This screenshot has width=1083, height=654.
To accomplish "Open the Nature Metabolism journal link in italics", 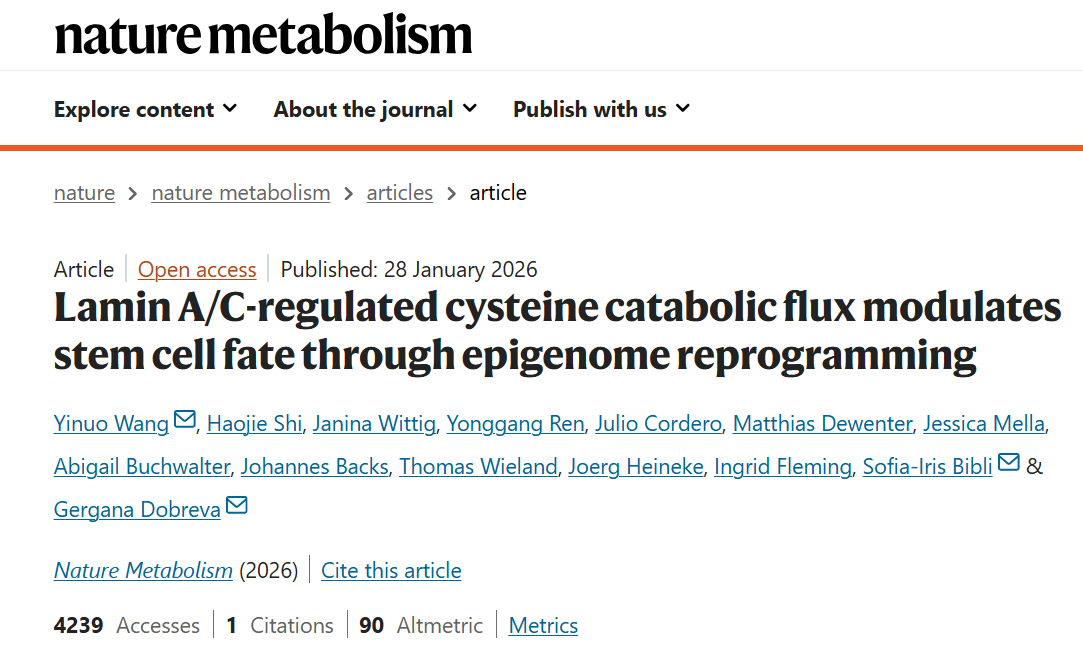I will tap(143, 571).
